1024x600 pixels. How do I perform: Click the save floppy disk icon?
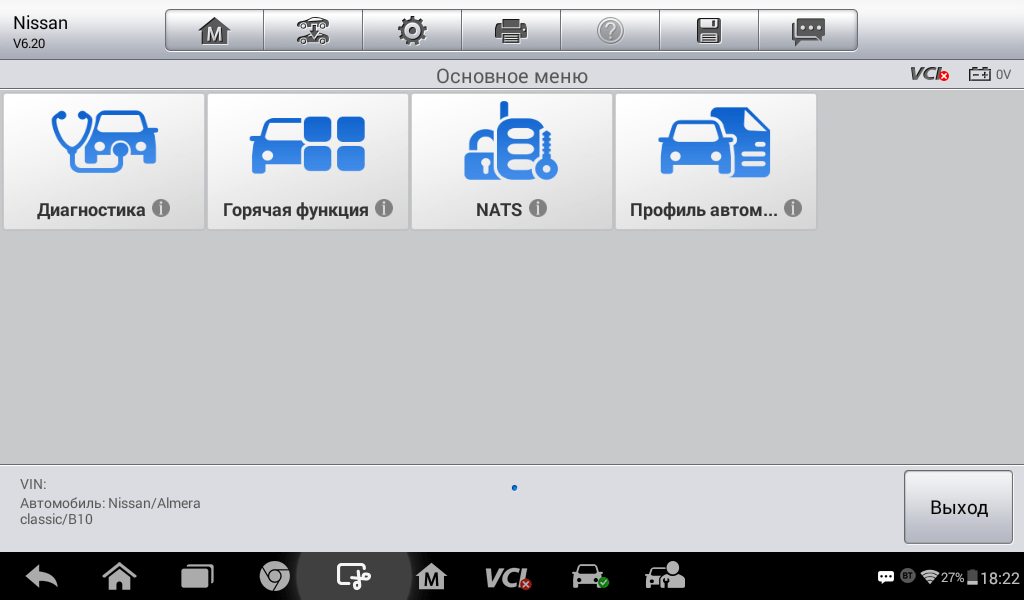coord(709,31)
